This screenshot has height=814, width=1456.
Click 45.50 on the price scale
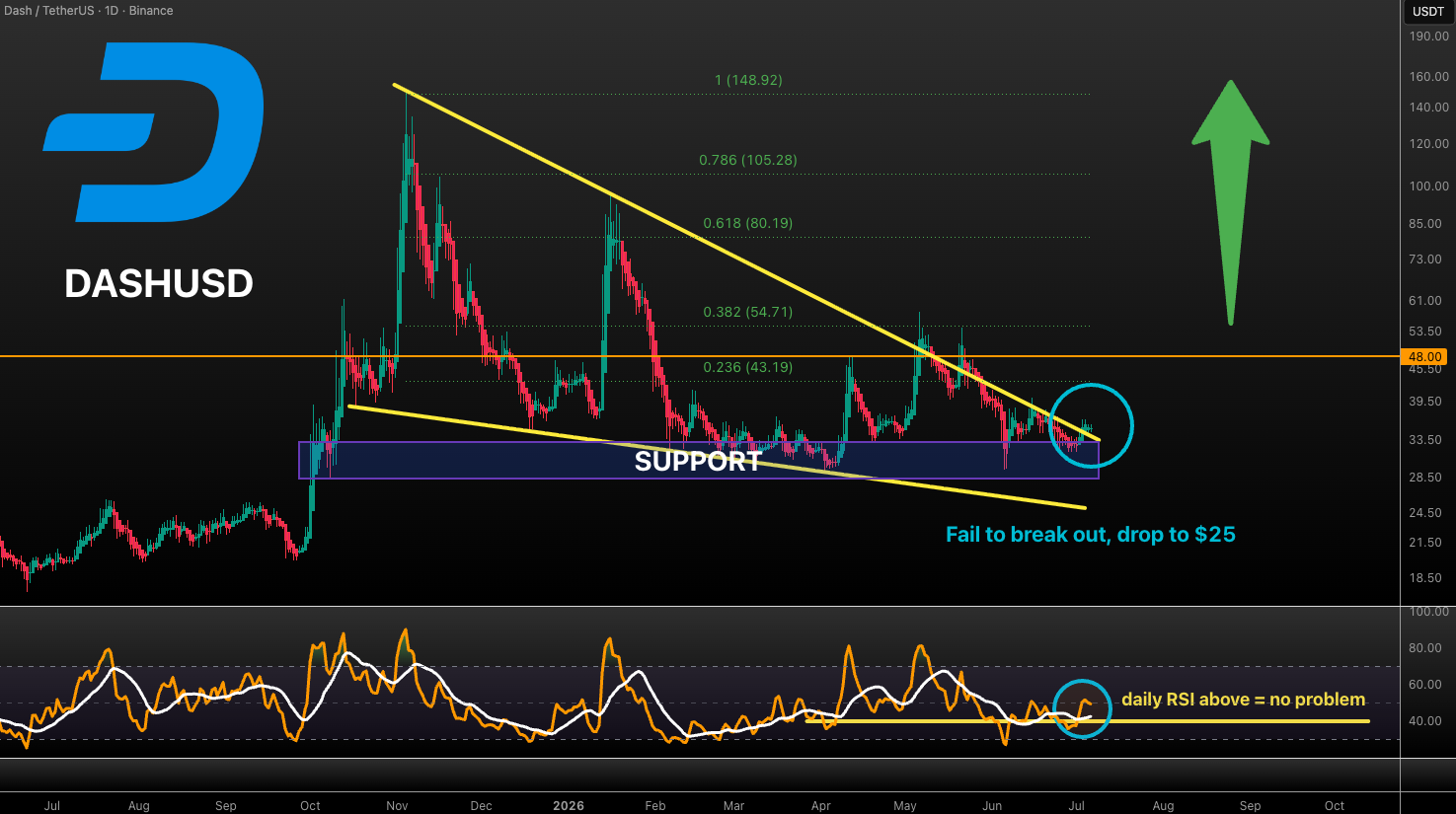(1425, 370)
